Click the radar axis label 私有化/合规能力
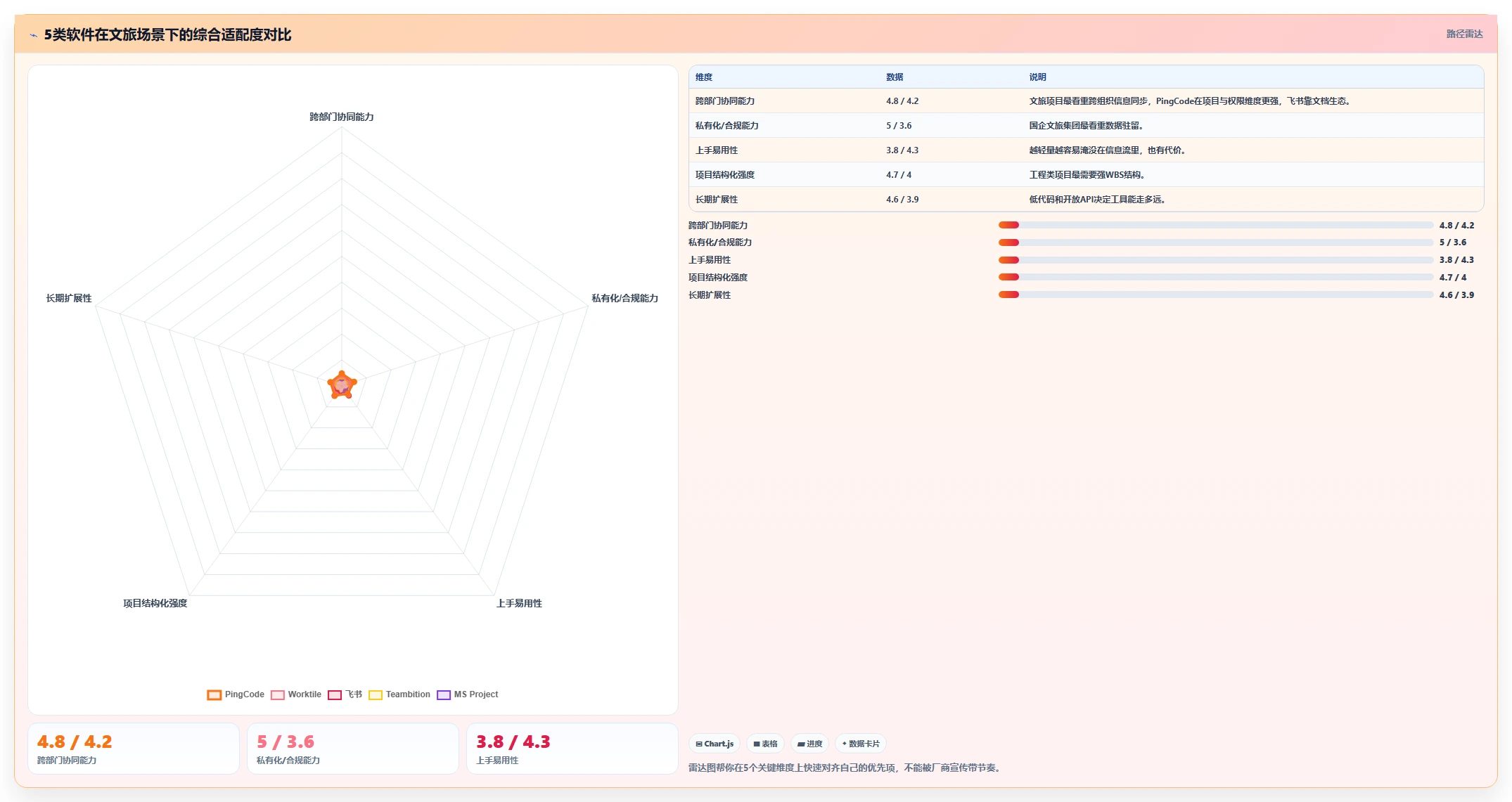1512x802 pixels. pyautogui.click(x=624, y=298)
